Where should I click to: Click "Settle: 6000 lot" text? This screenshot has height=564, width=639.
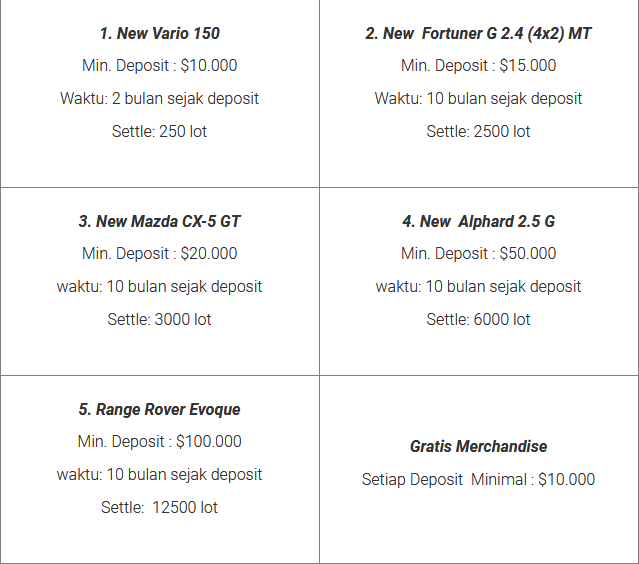pyautogui.click(x=478, y=319)
